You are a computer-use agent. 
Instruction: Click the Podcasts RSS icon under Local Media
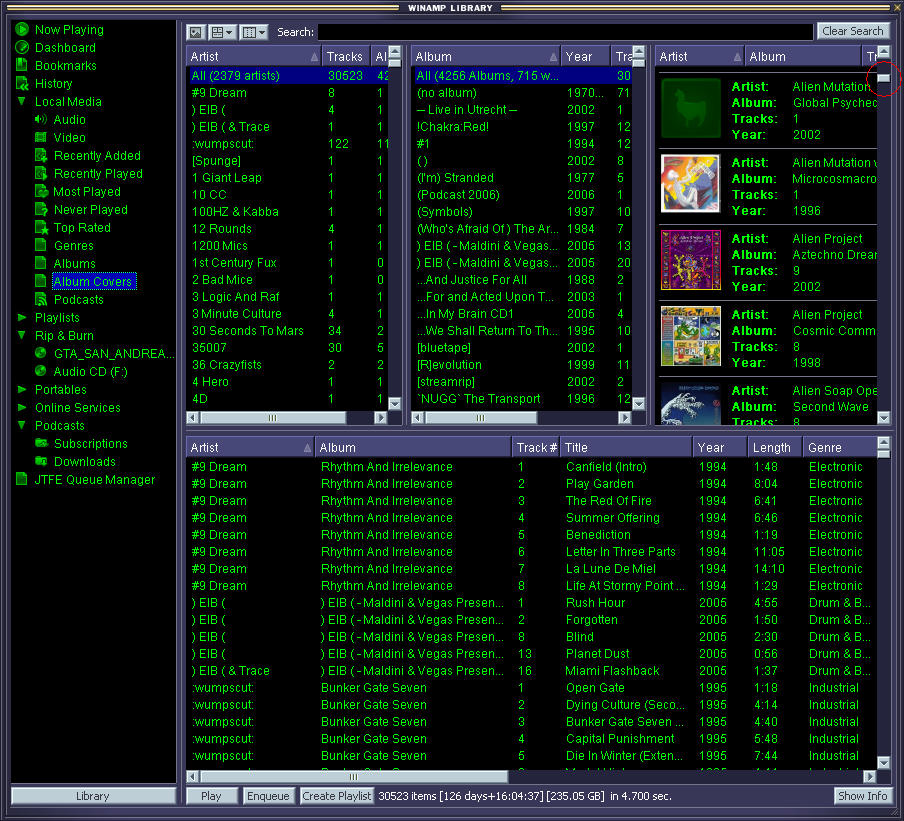point(40,299)
